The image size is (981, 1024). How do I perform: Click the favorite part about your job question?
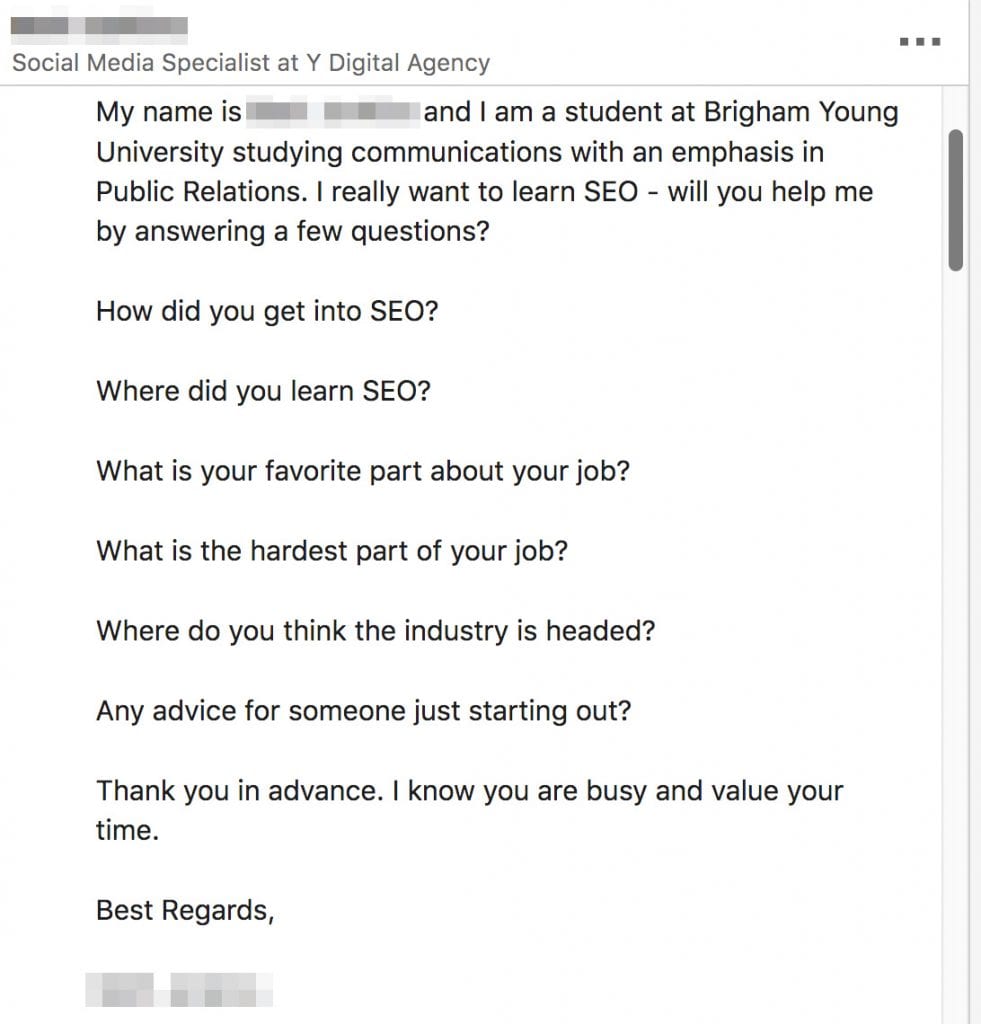(362, 470)
